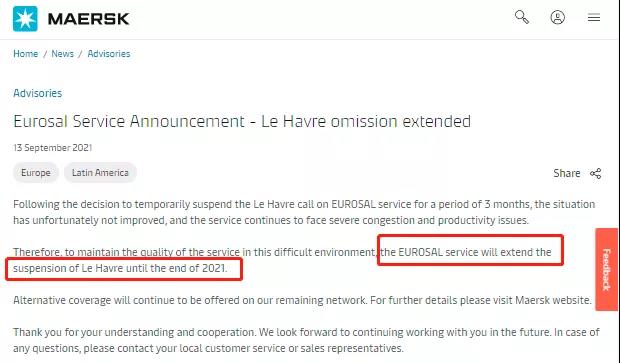Image resolution: width=620 pixels, height=363 pixels.
Task: Click the "Thank you for your understanding" paragraph
Action: tap(306, 340)
